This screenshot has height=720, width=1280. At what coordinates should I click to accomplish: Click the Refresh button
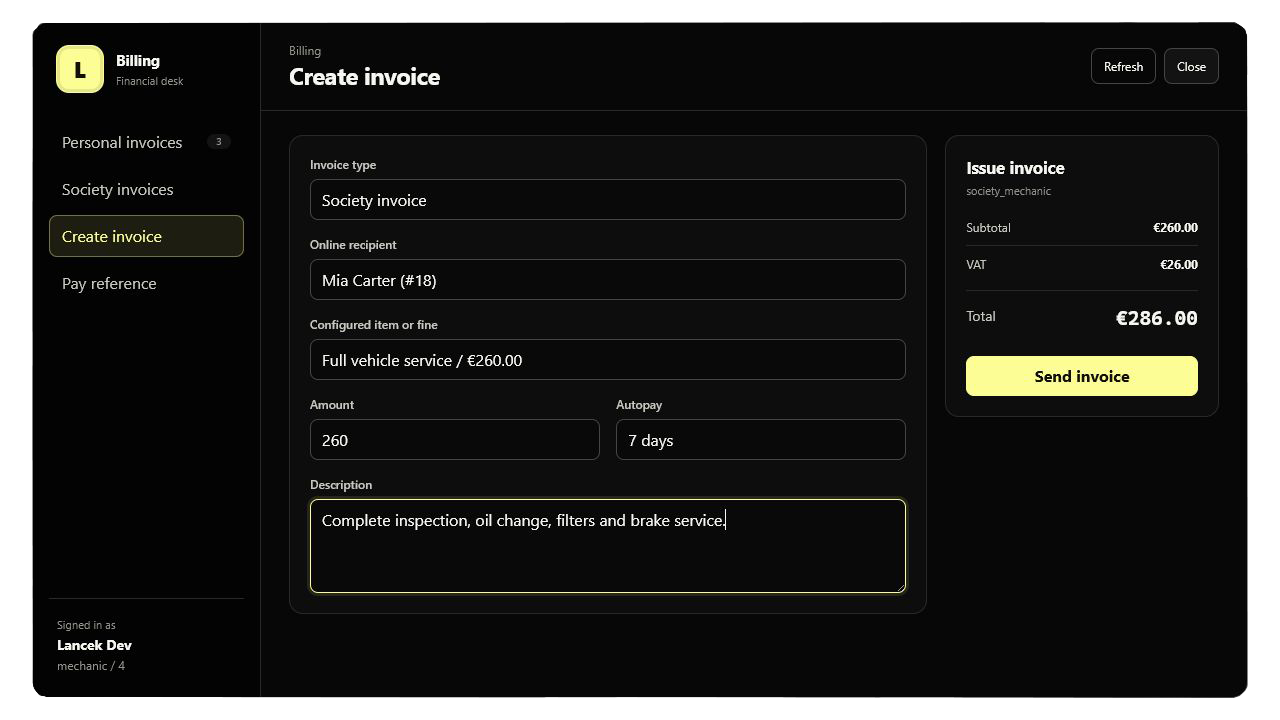(x=1123, y=66)
